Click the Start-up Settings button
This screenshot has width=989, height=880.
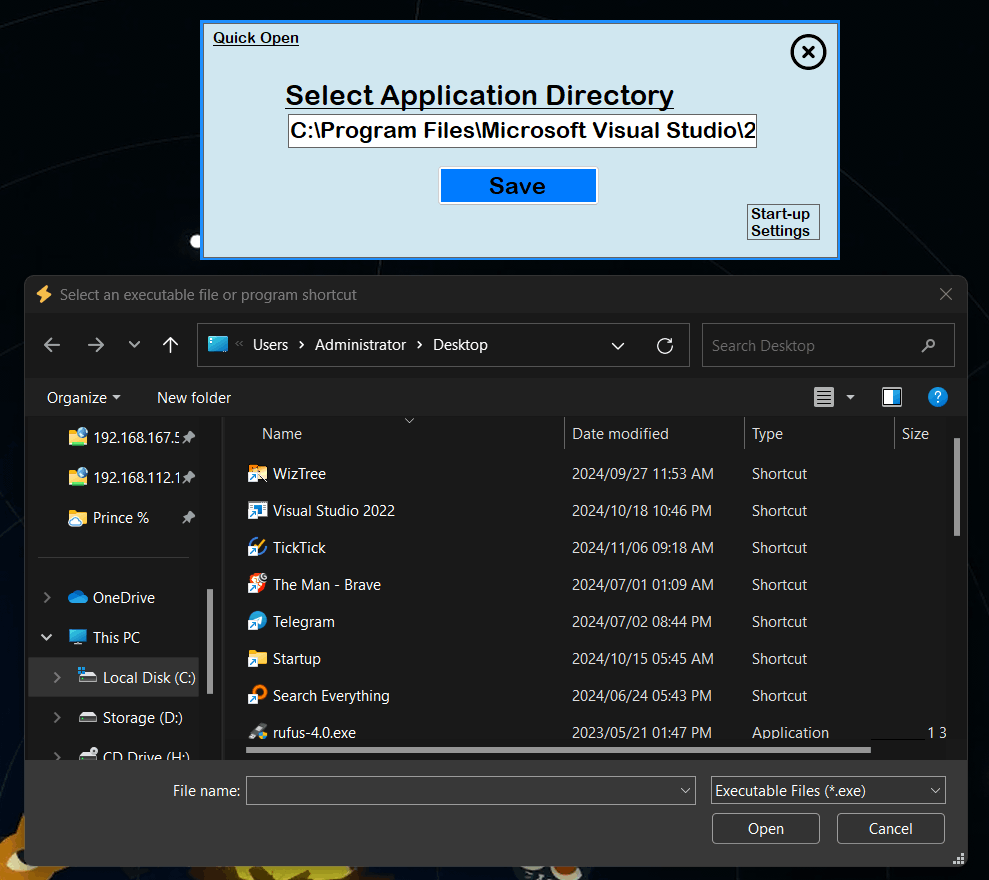(x=782, y=222)
